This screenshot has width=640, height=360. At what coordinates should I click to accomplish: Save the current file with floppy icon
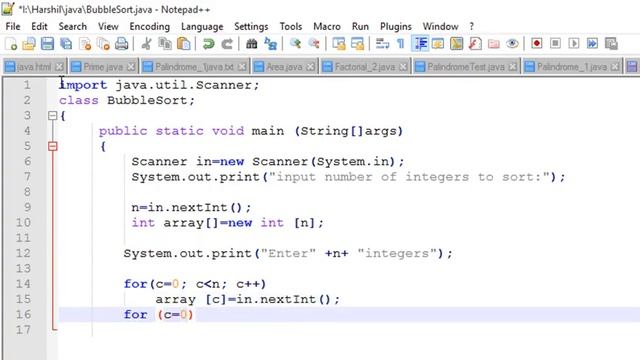(47, 44)
